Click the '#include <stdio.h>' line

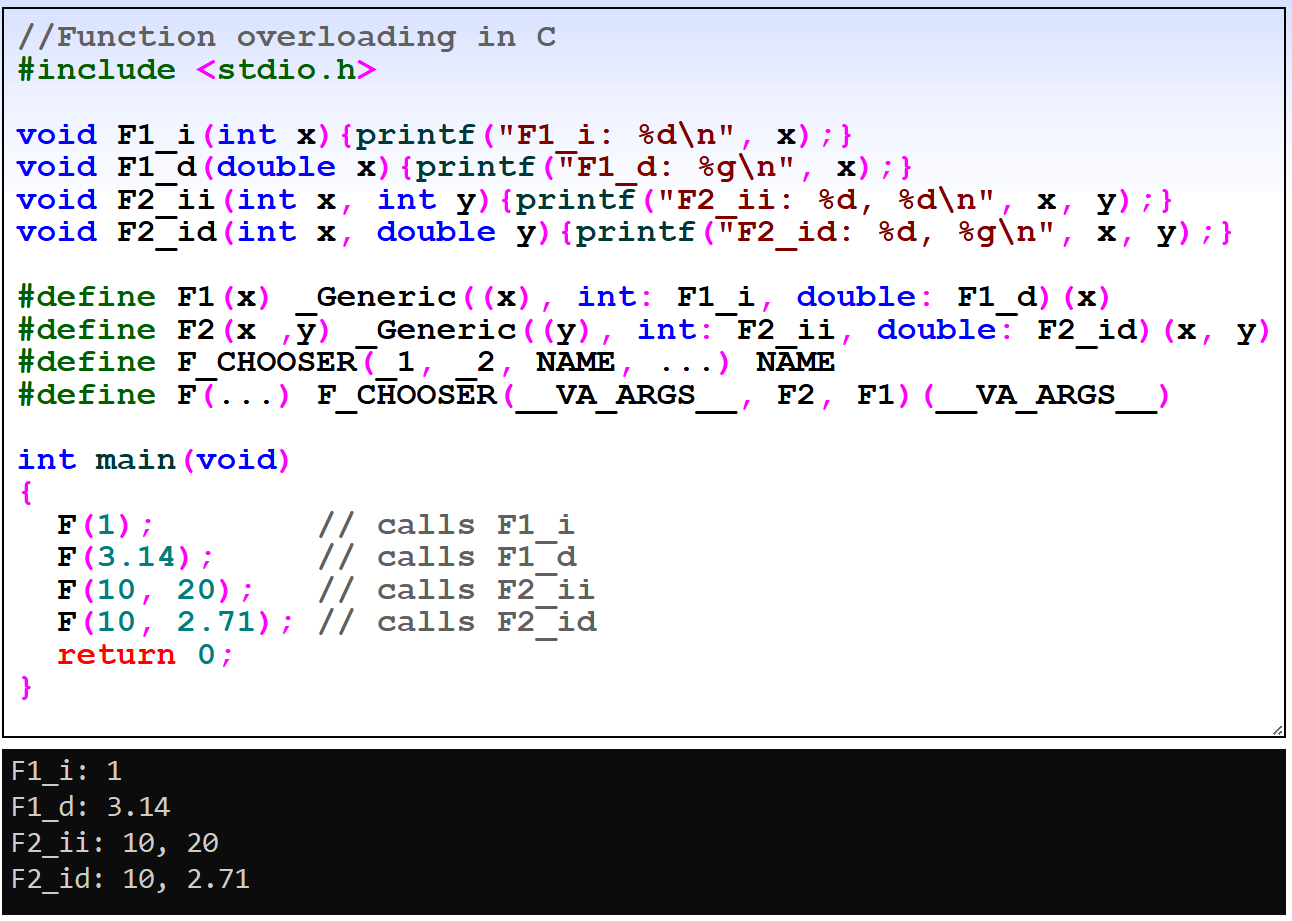197,70
